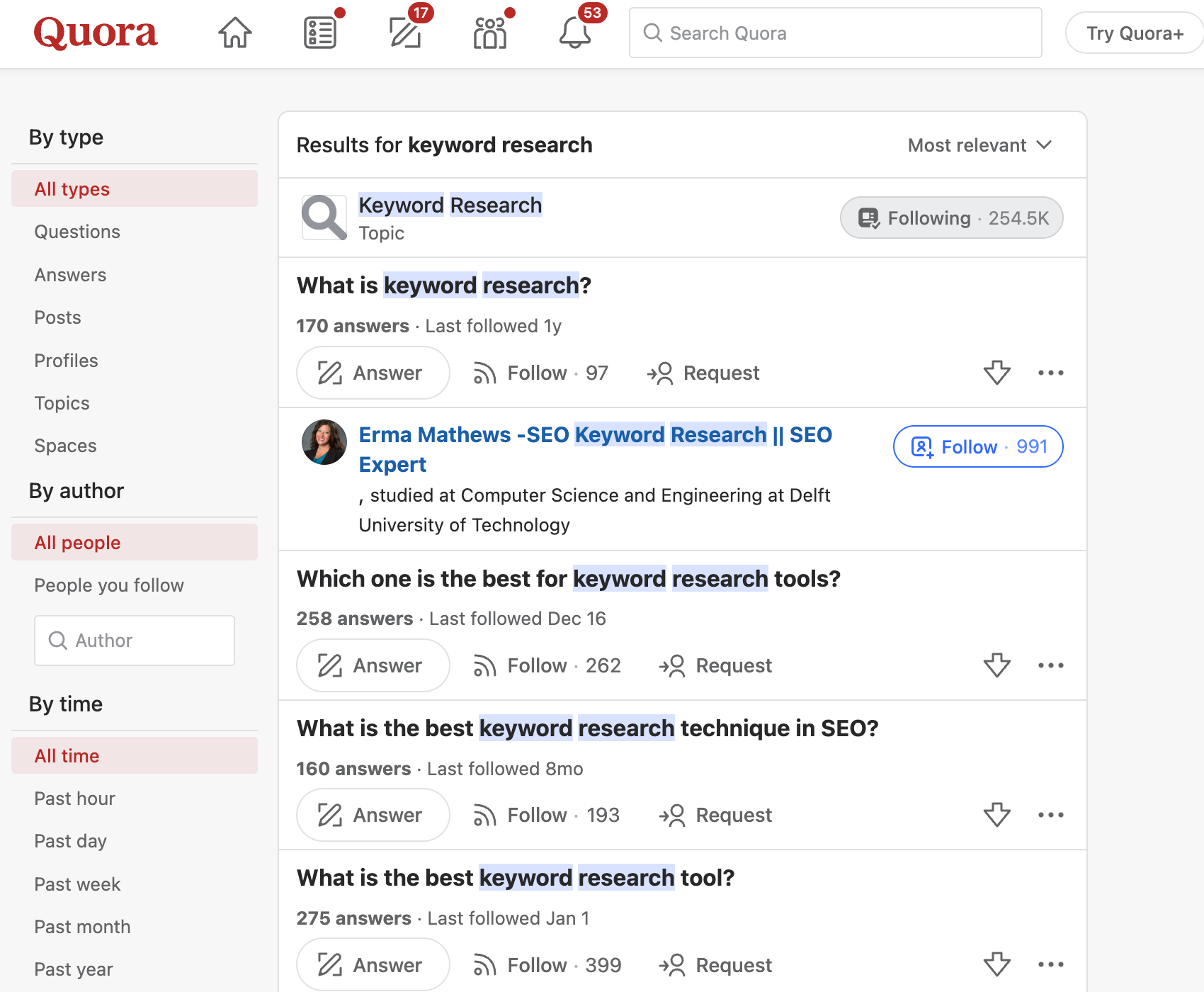Viewport: 1204px width, 992px height.
Task: Toggle Following on Keyword Research topic
Action: (x=952, y=218)
